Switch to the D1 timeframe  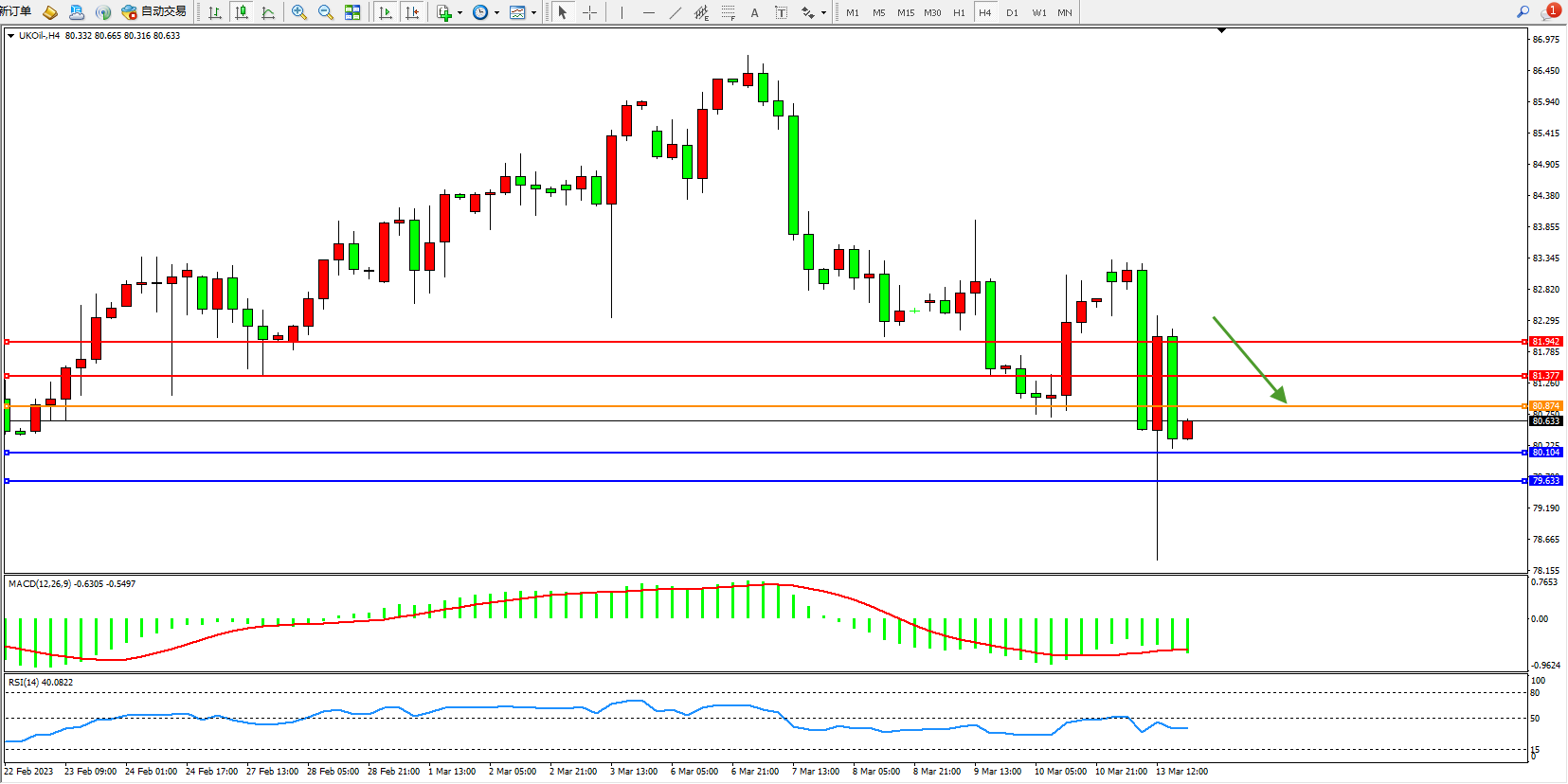coord(1012,12)
